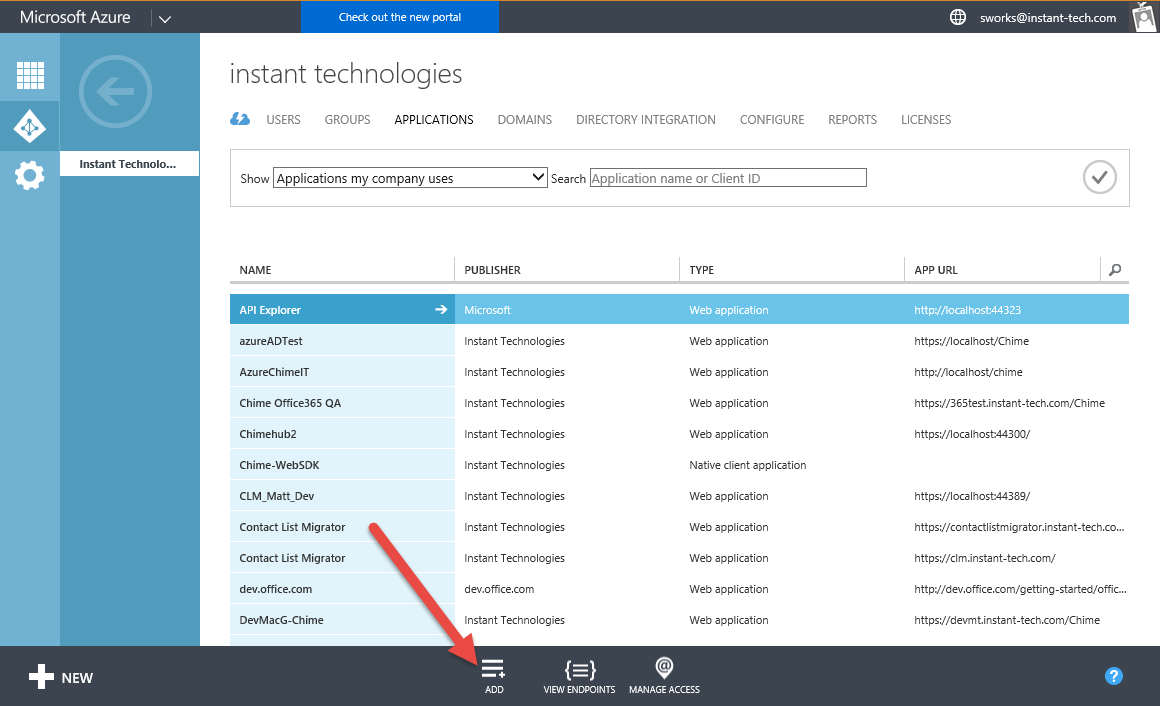
Task: Select the dev.office.com application name
Action: 275,589
